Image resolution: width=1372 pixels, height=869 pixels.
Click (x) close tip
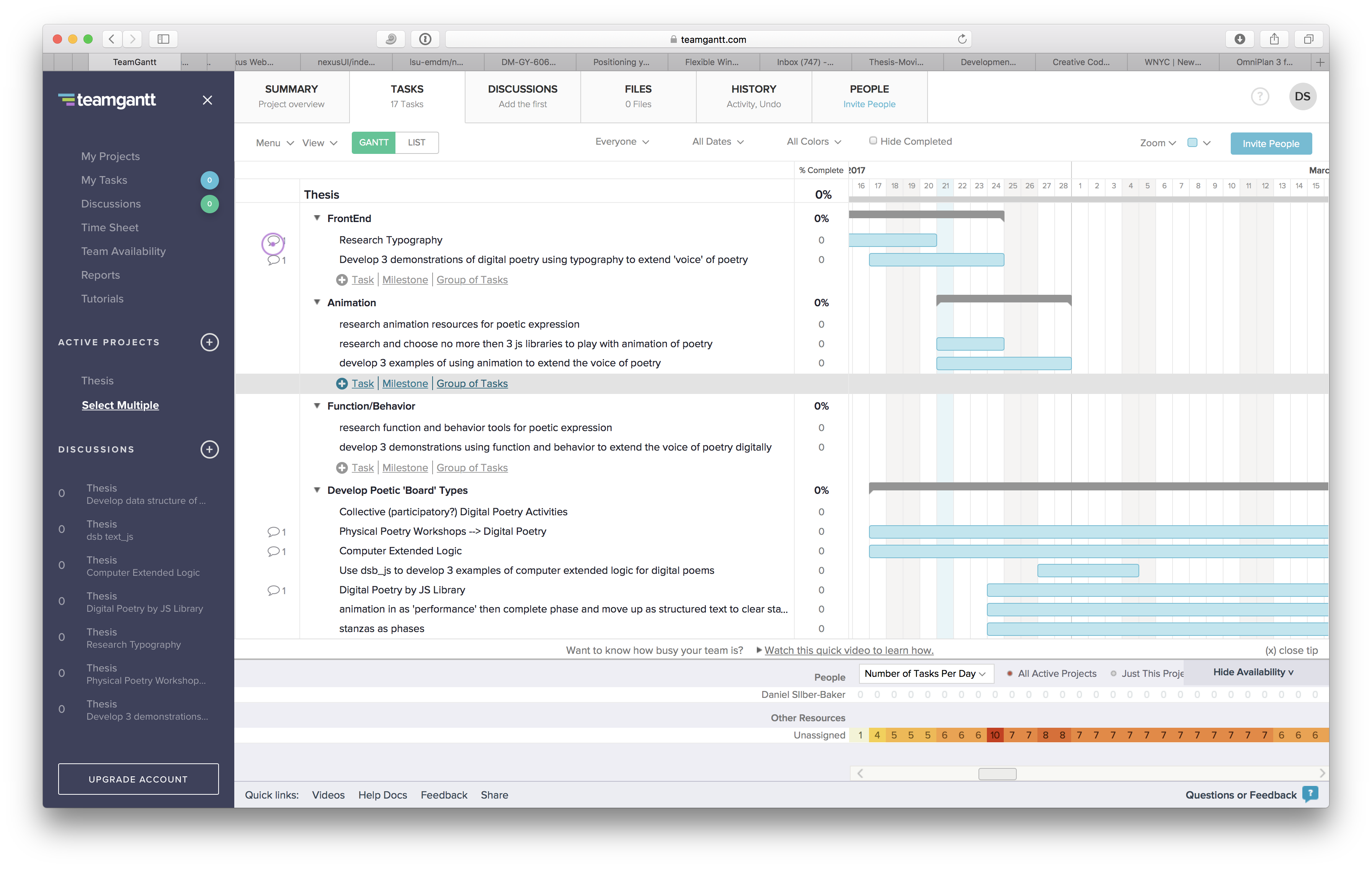pos(1291,650)
